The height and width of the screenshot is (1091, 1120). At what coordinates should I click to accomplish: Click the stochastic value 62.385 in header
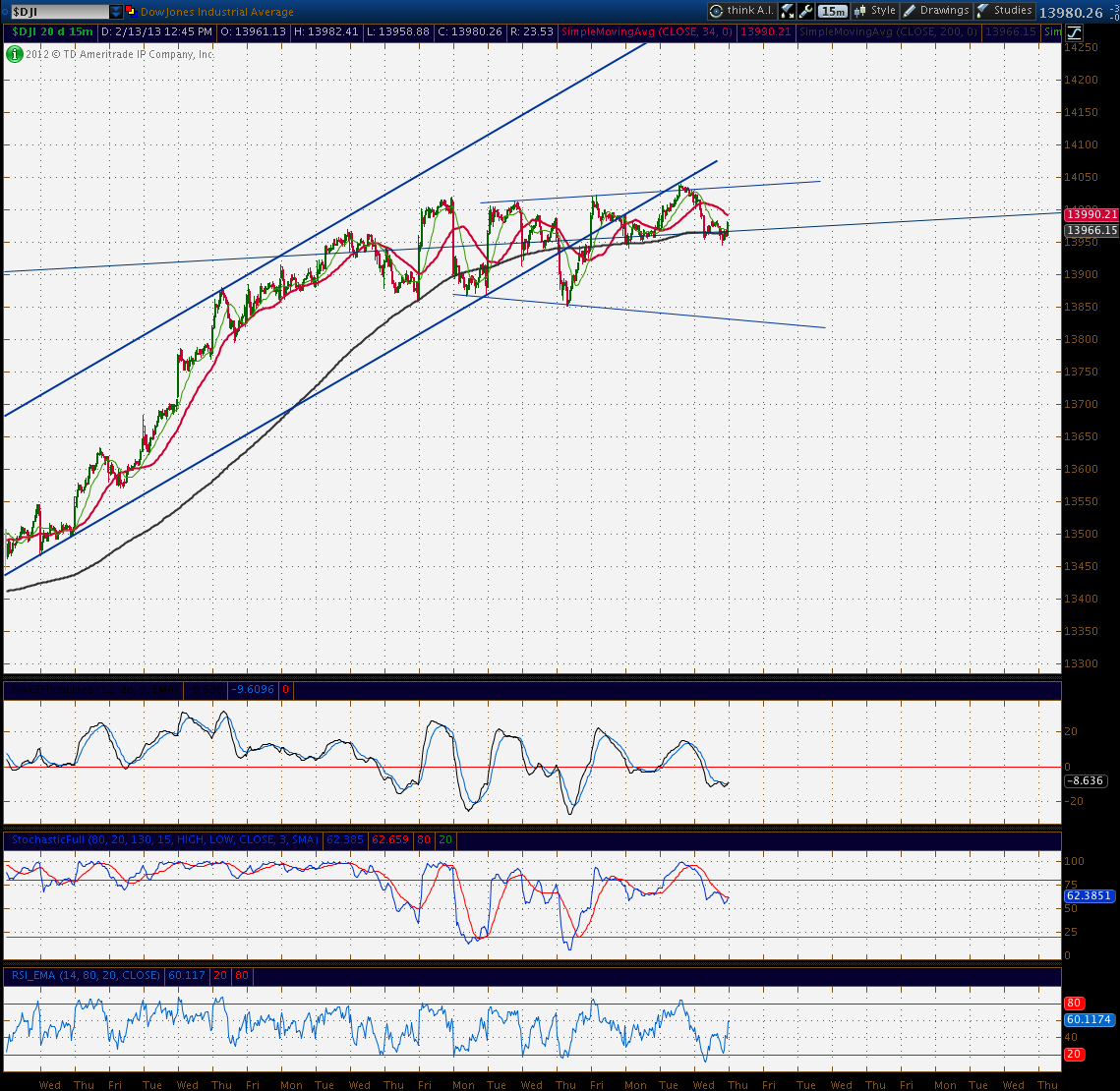(345, 839)
